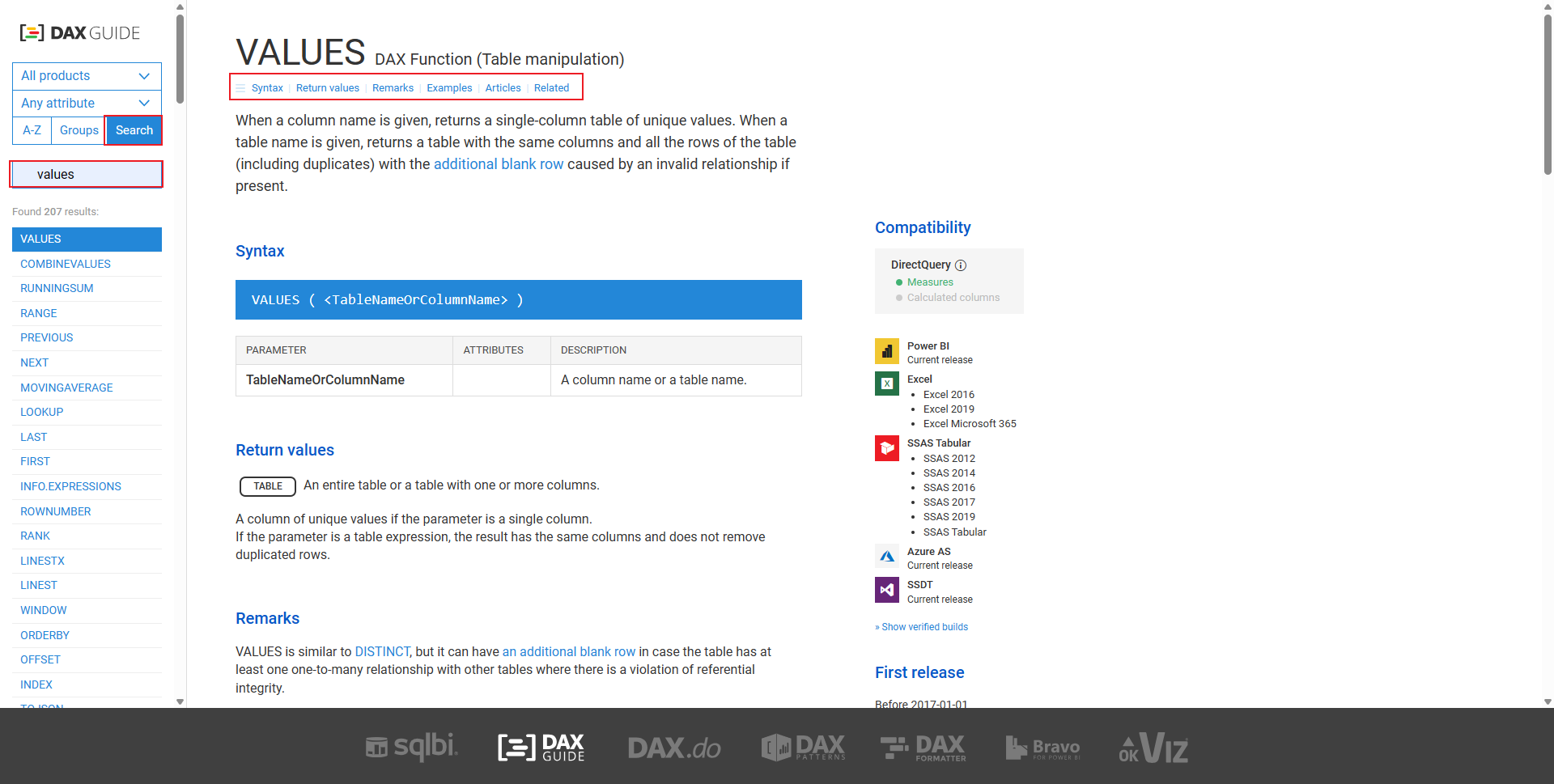
Task: Jump to the Return values section link
Action: tap(328, 88)
